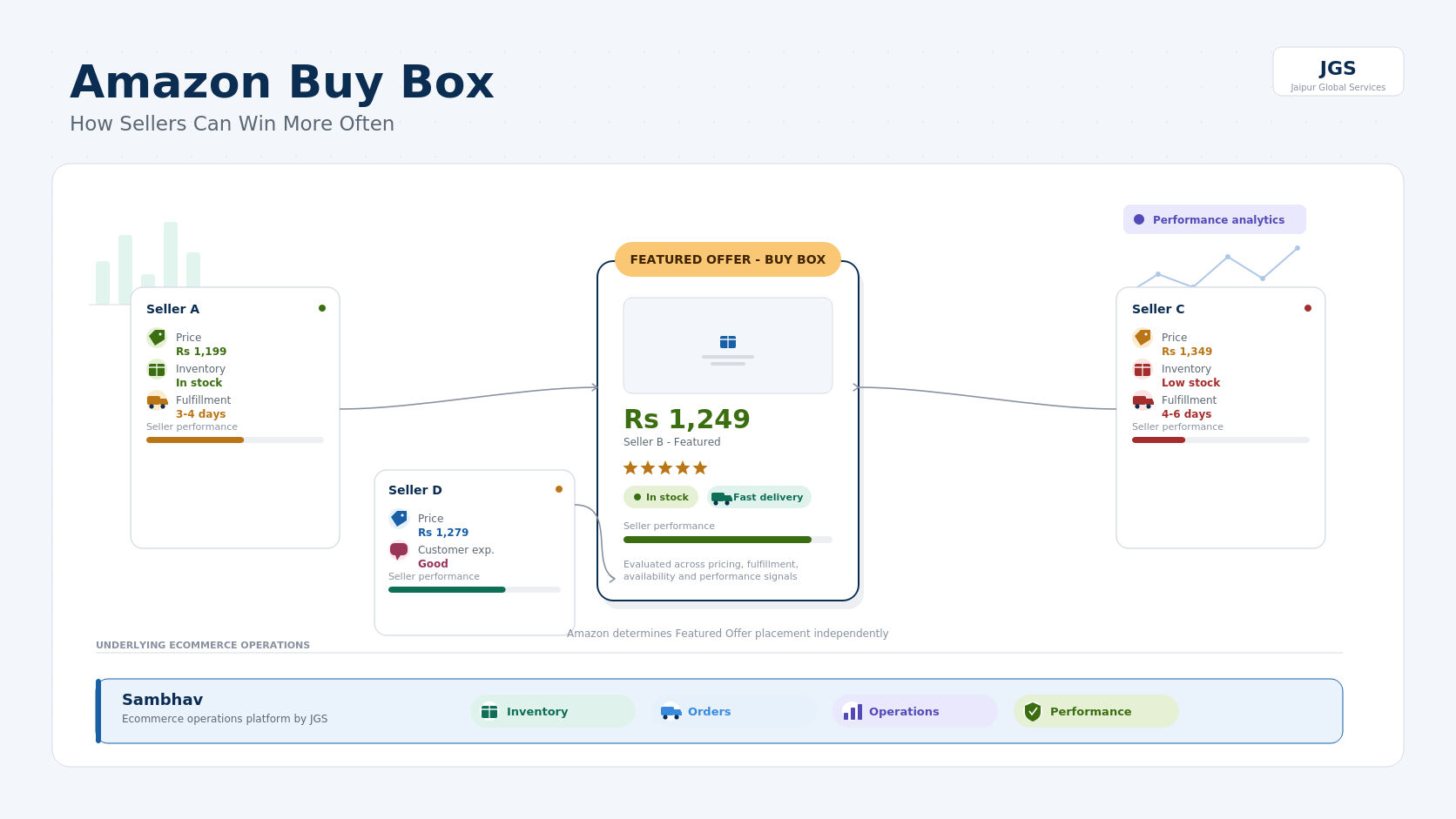Click the Seller C card title
This screenshot has height=819, width=1456.
click(x=1158, y=309)
